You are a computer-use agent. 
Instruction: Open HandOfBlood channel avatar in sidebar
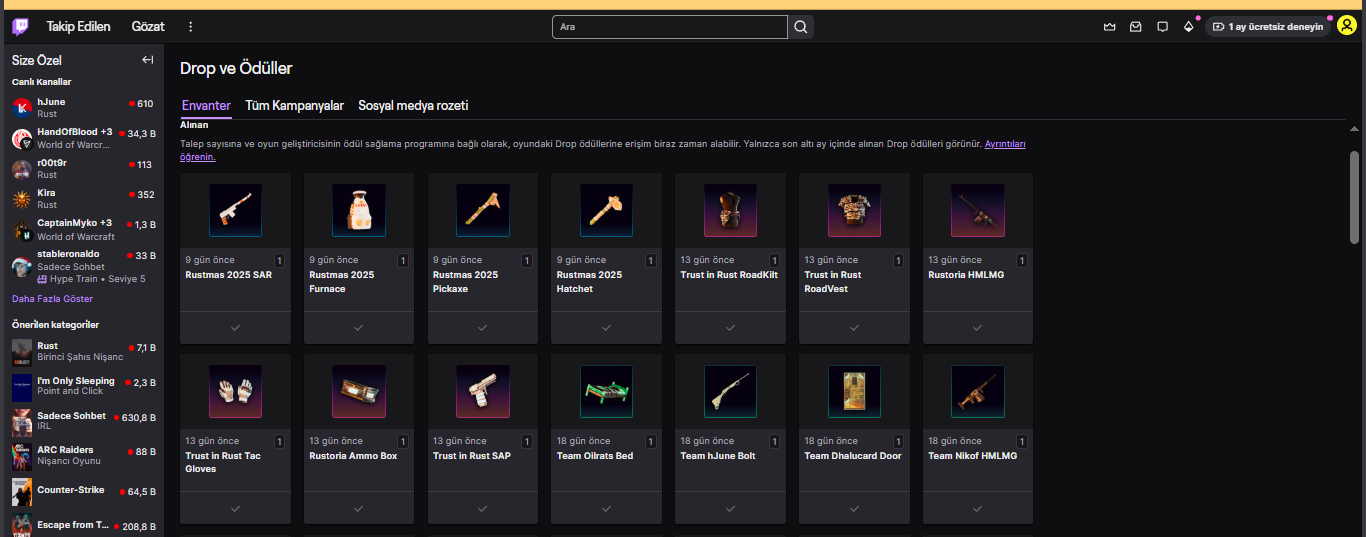tap(22, 138)
